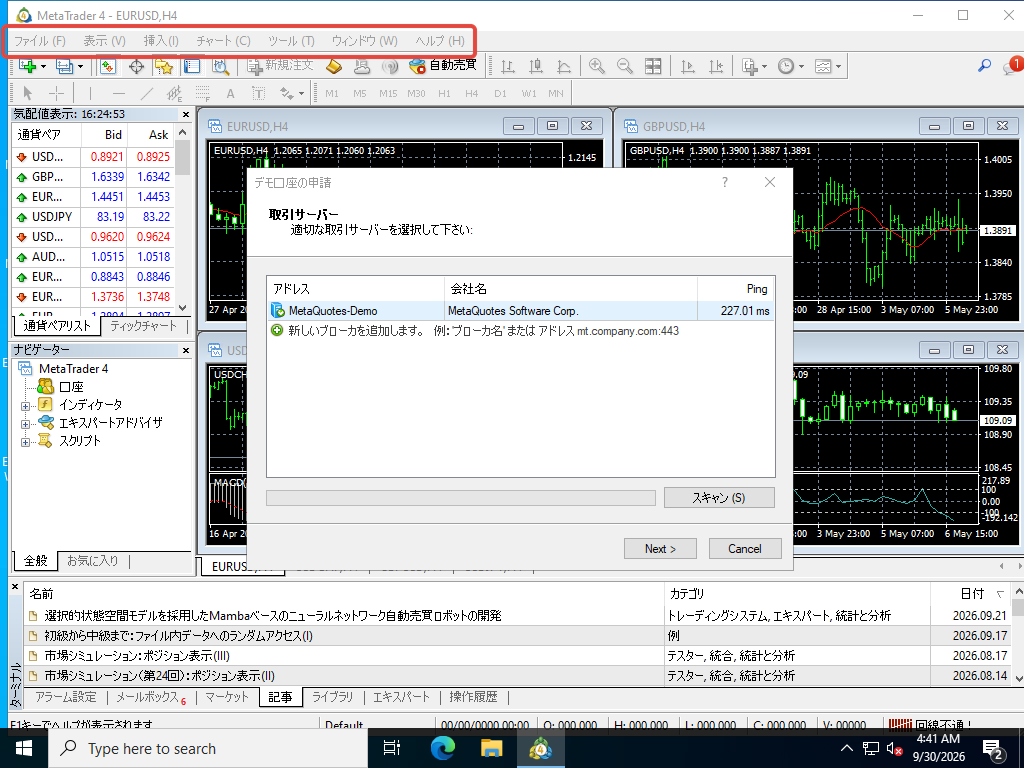Click the tile windows icon
The height and width of the screenshot is (768, 1024).
pyautogui.click(x=653, y=66)
